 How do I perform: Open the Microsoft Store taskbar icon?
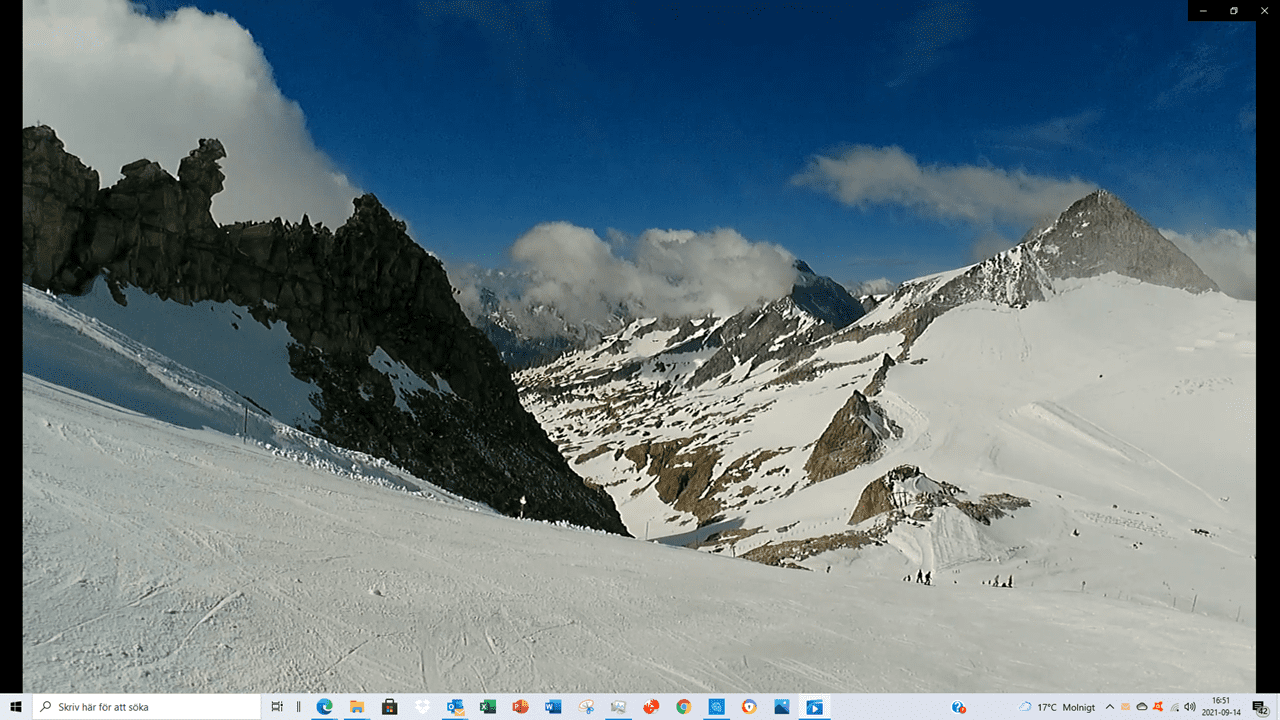pyautogui.click(x=389, y=707)
